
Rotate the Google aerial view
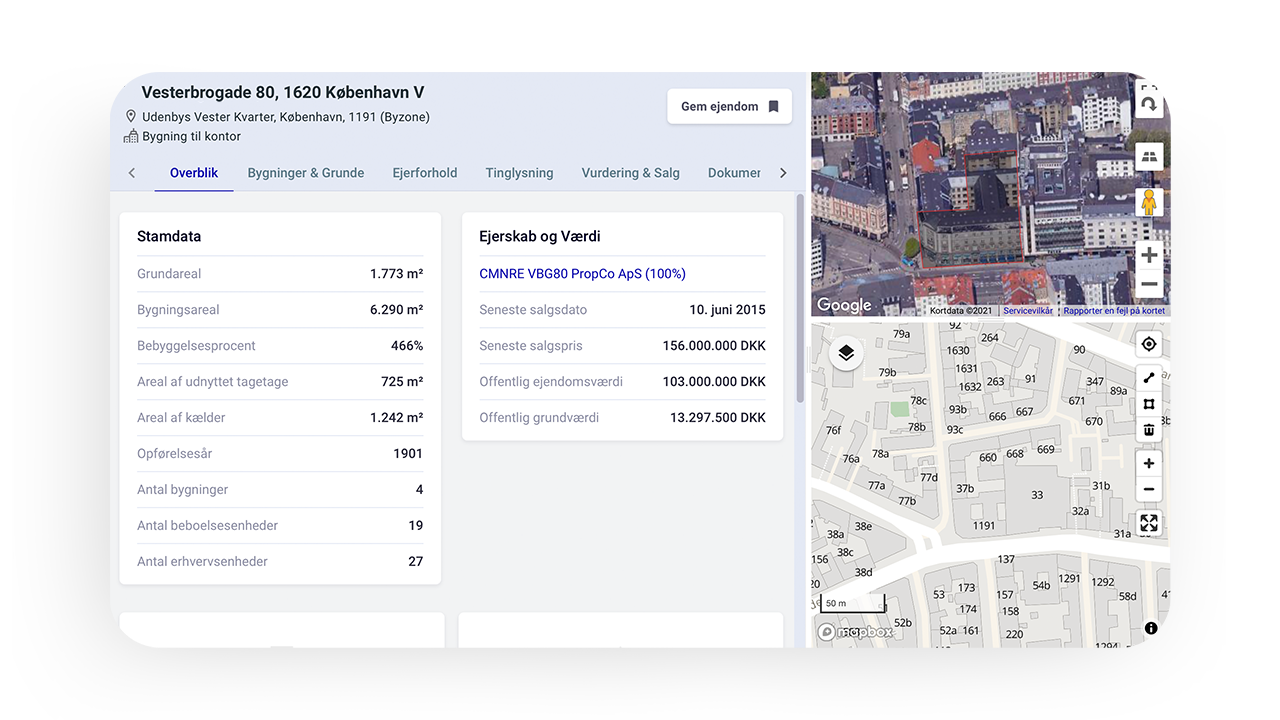[x=1149, y=103]
